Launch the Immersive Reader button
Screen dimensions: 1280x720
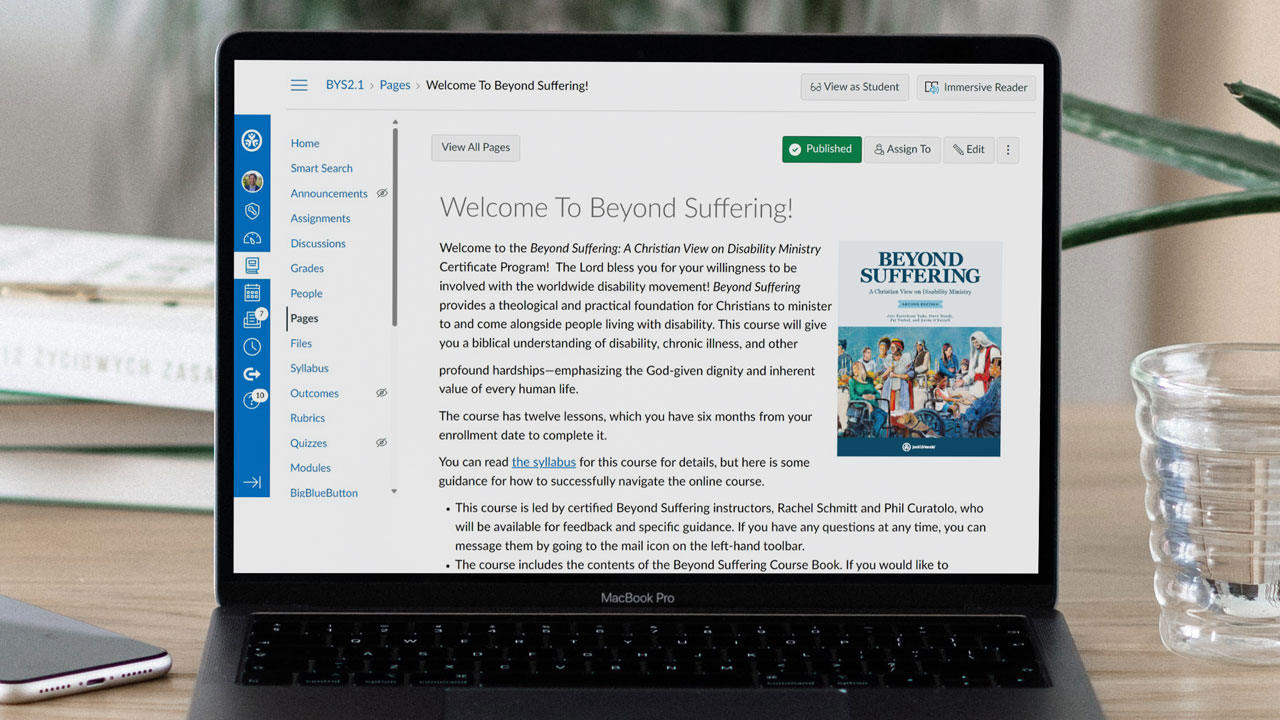pos(976,87)
